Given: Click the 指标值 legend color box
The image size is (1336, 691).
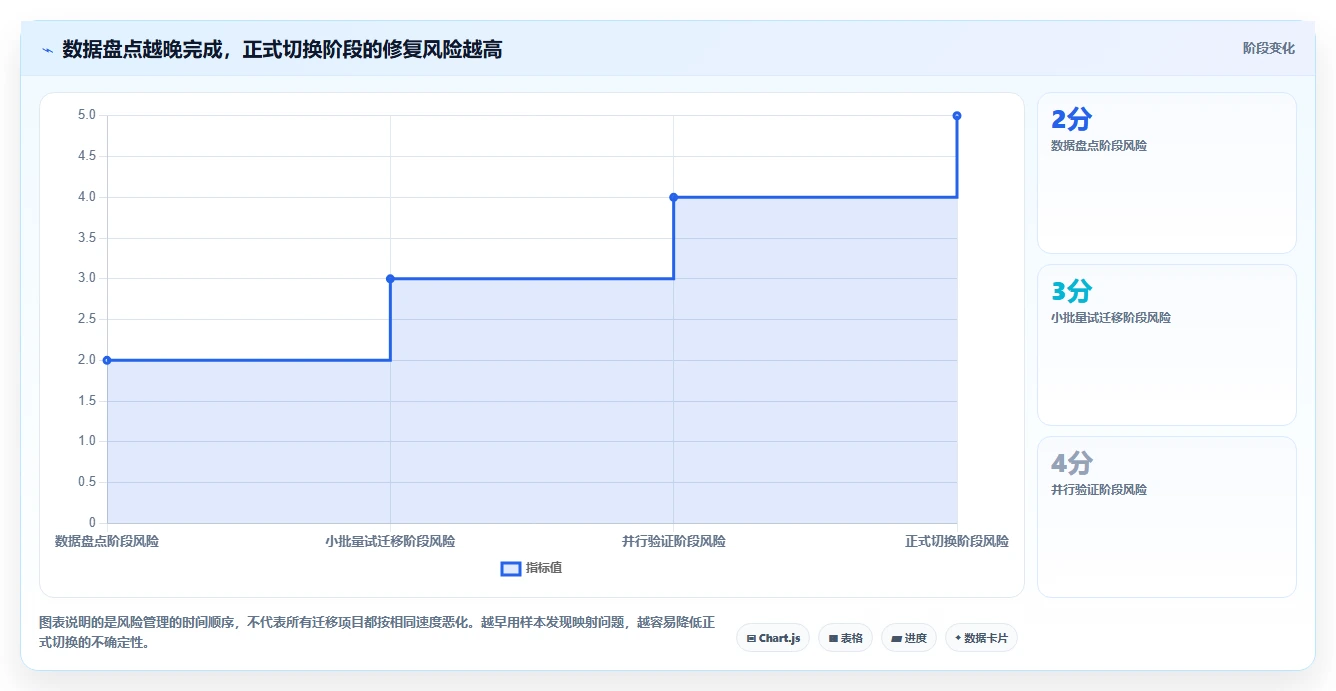Looking at the screenshot, I should click(x=510, y=568).
